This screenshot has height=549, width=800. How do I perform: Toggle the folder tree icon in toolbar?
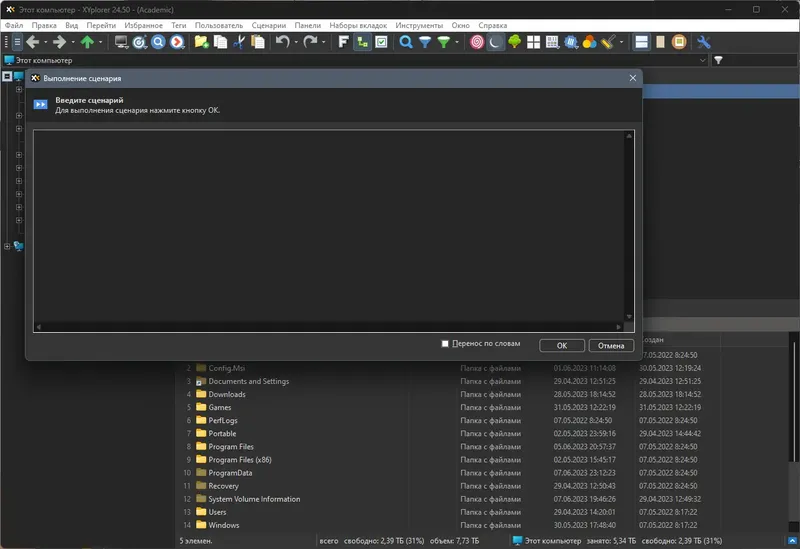click(x=362, y=42)
